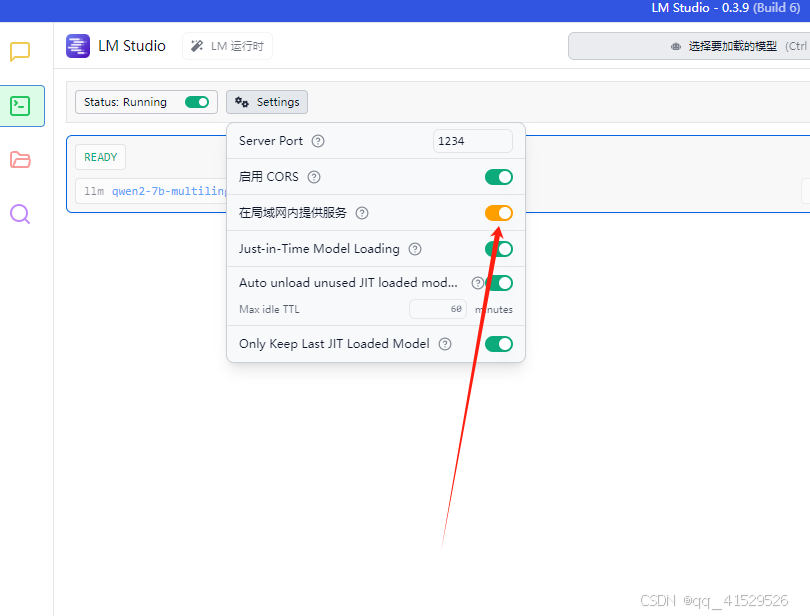This screenshot has height=616, width=810.
Task: Open the 选择要加载的模型 model selector
Action: (689, 46)
